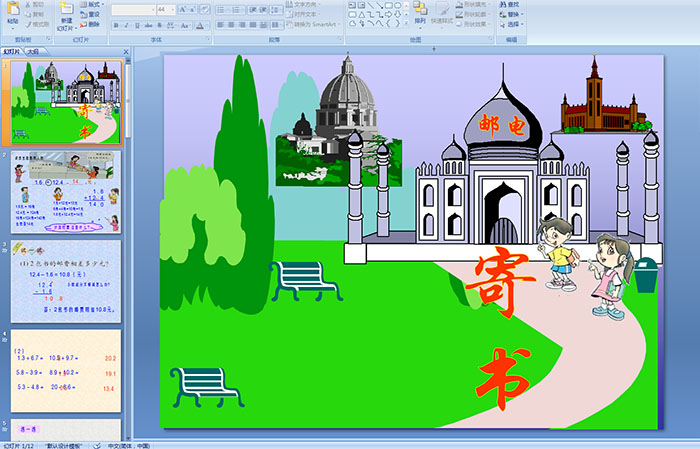Switch to the Outline (大纲) pane tab

(33, 52)
